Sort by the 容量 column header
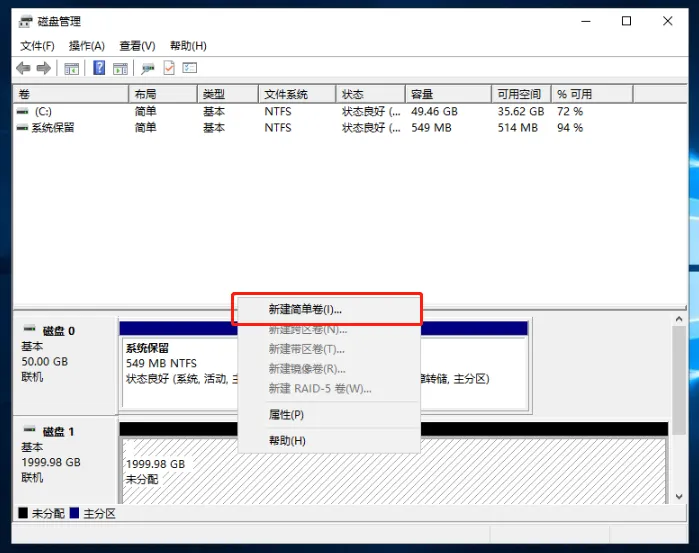This screenshot has height=553, width=699. tap(448, 94)
